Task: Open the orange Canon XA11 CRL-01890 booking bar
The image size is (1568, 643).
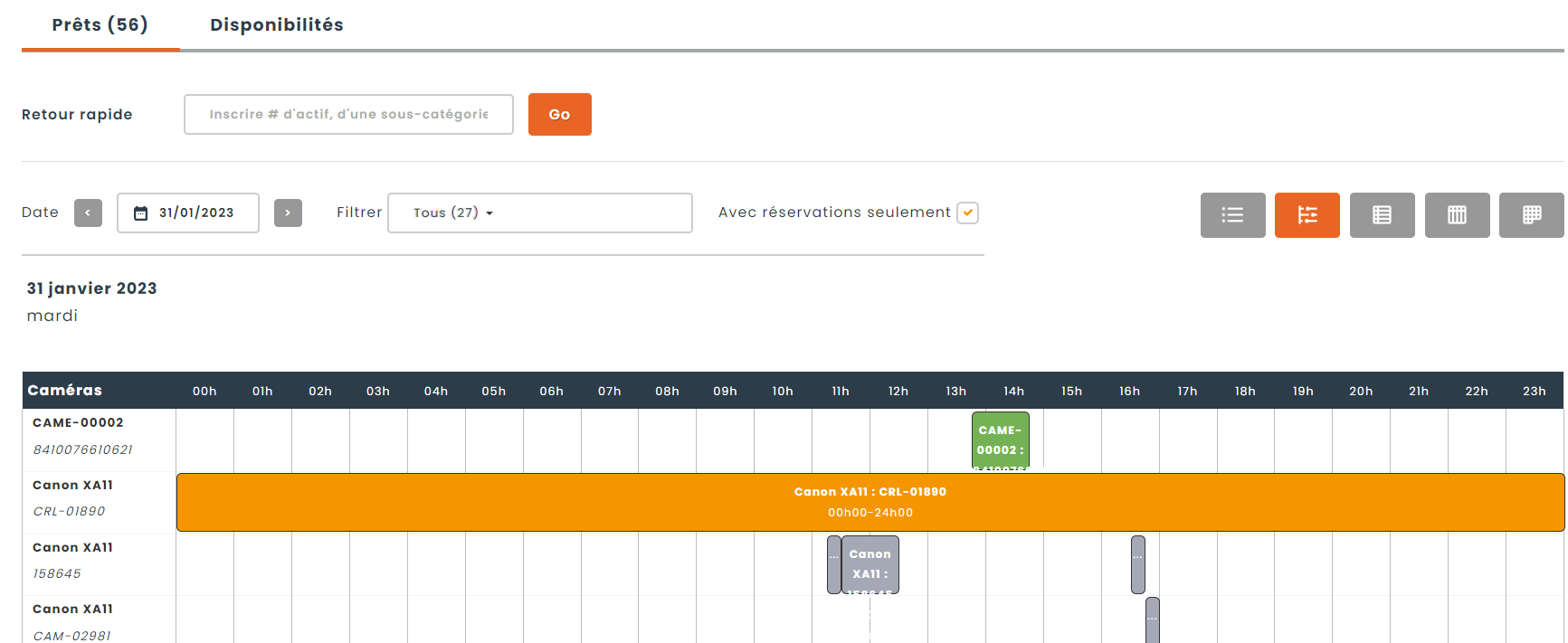Action: (x=870, y=502)
